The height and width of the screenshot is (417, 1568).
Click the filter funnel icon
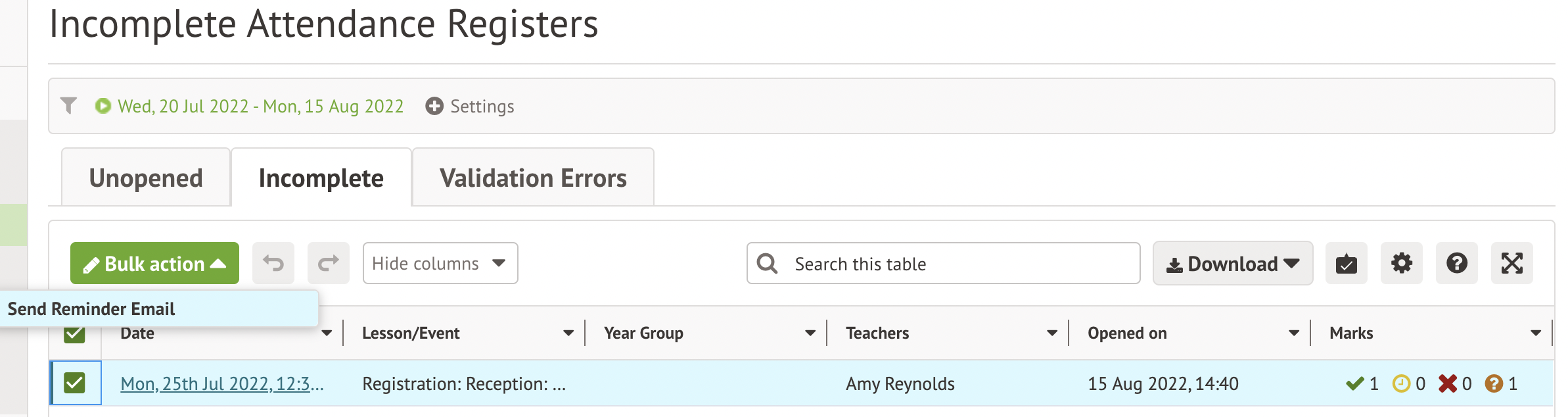(x=68, y=106)
